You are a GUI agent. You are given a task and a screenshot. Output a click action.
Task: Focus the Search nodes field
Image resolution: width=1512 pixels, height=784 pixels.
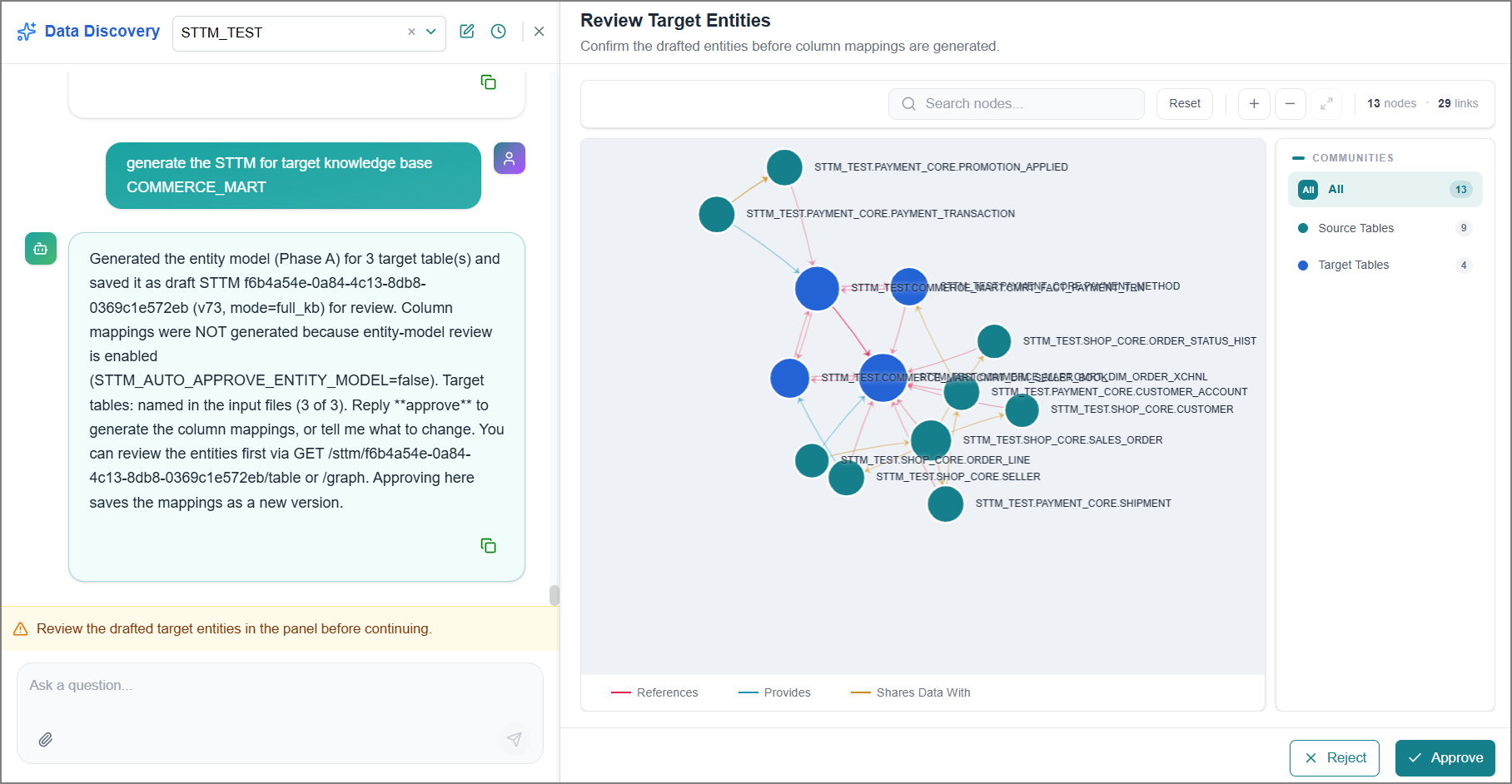click(1017, 104)
